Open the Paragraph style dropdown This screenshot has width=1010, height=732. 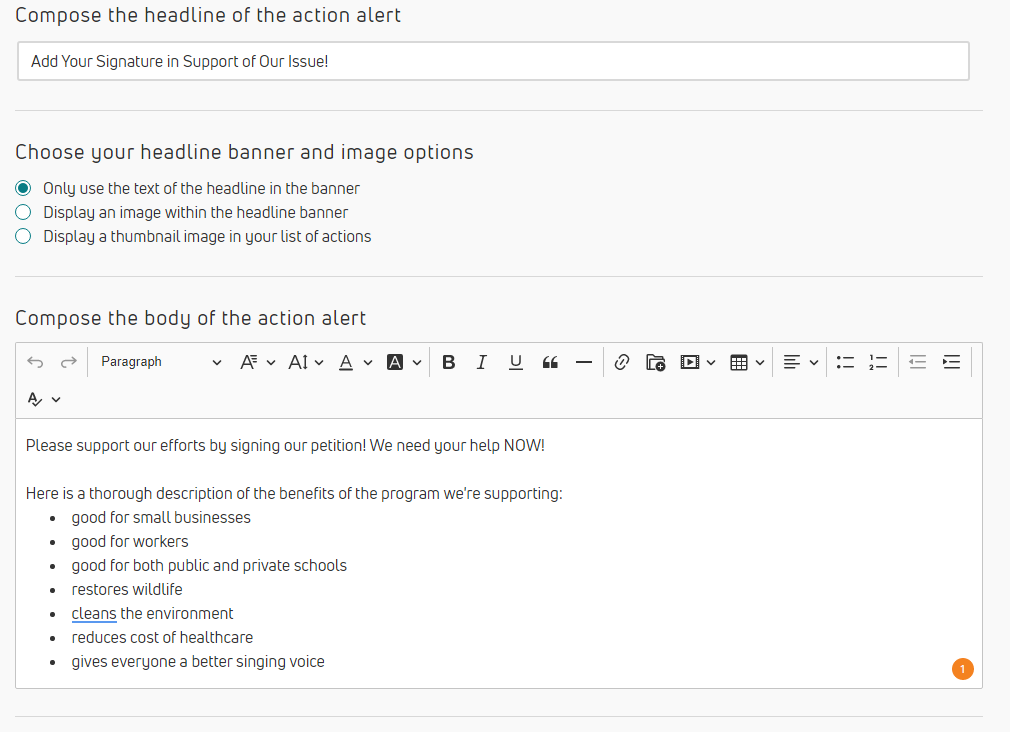[x=160, y=362]
